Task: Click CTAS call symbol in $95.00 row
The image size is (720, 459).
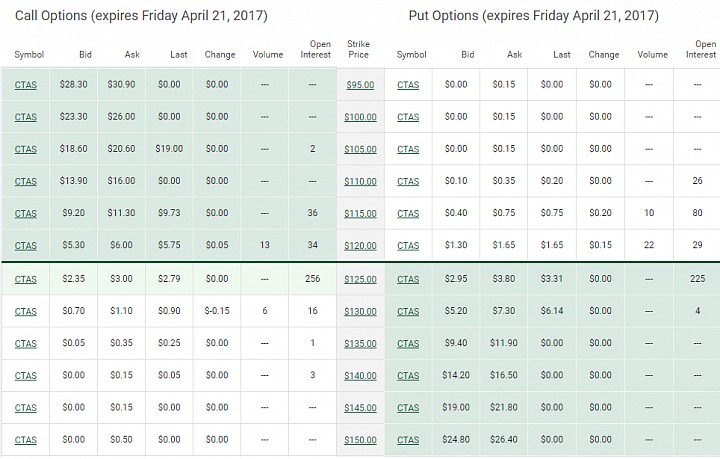Action: [26, 85]
